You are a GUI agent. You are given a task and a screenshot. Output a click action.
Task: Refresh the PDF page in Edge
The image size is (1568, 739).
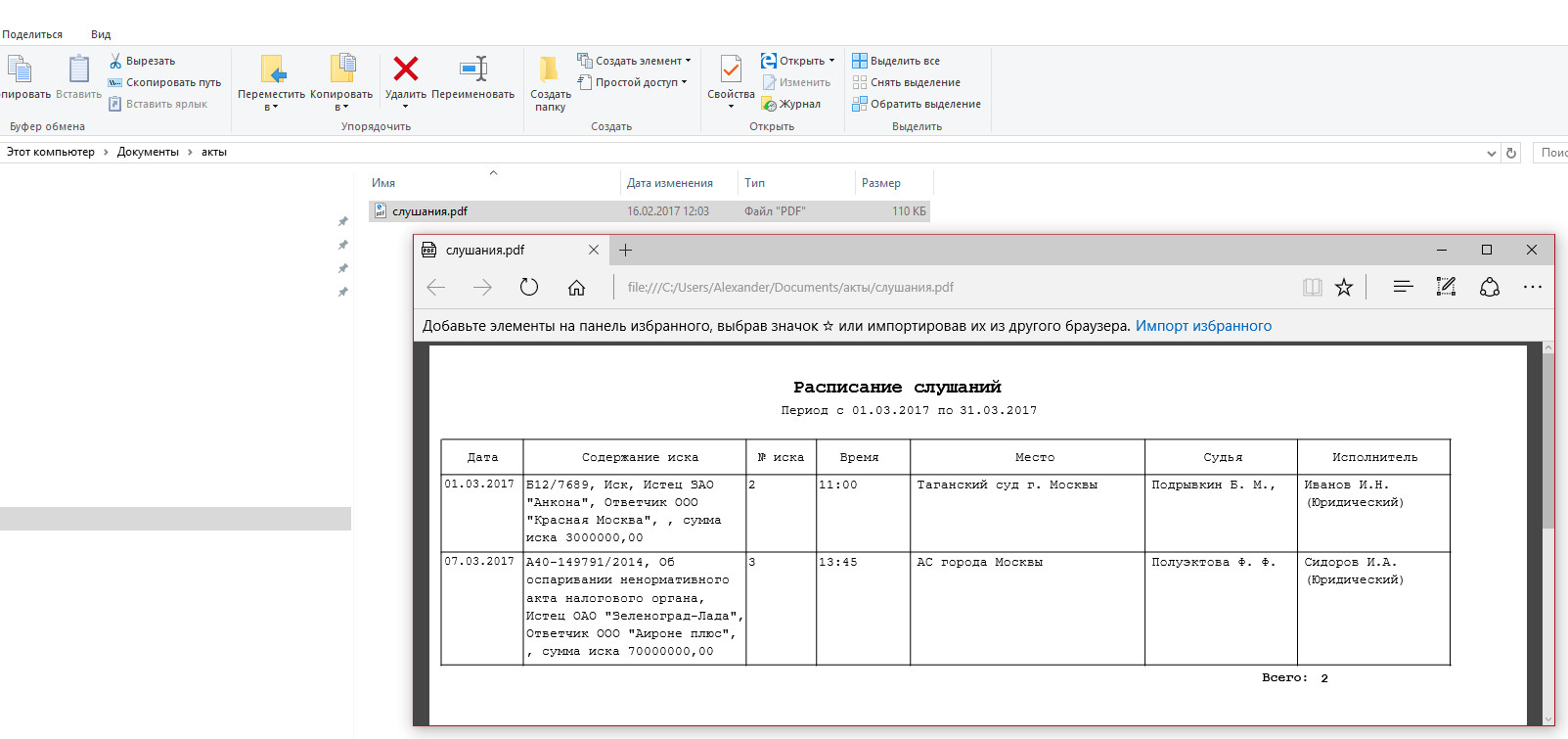click(529, 287)
